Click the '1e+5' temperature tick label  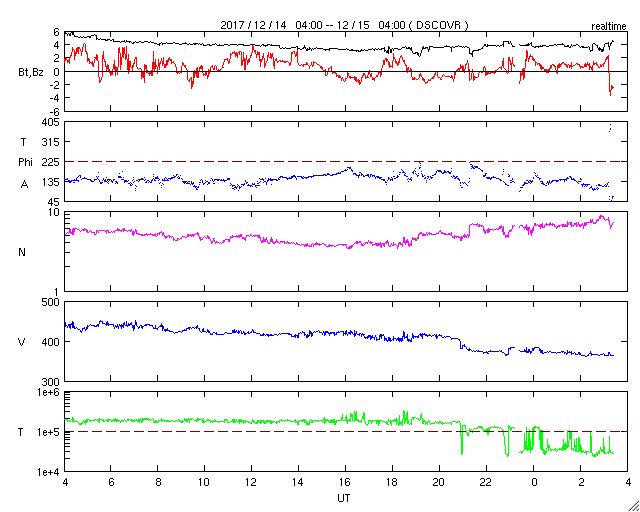pos(49,432)
